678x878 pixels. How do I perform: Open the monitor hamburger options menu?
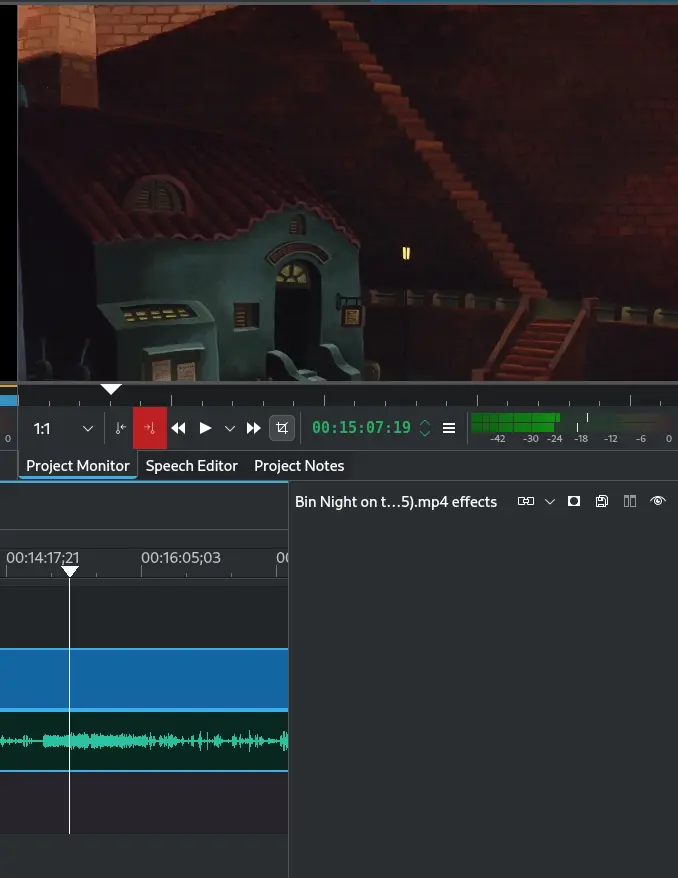click(x=448, y=428)
